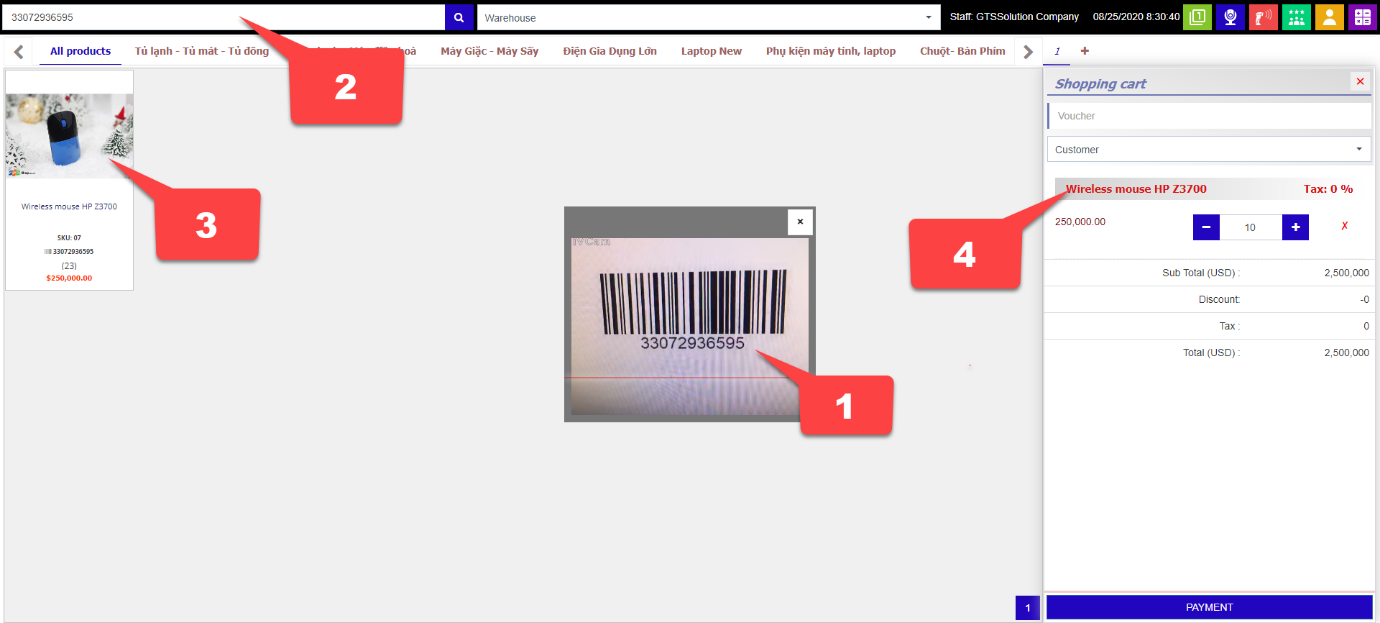Click the barcode search input field

224,17
